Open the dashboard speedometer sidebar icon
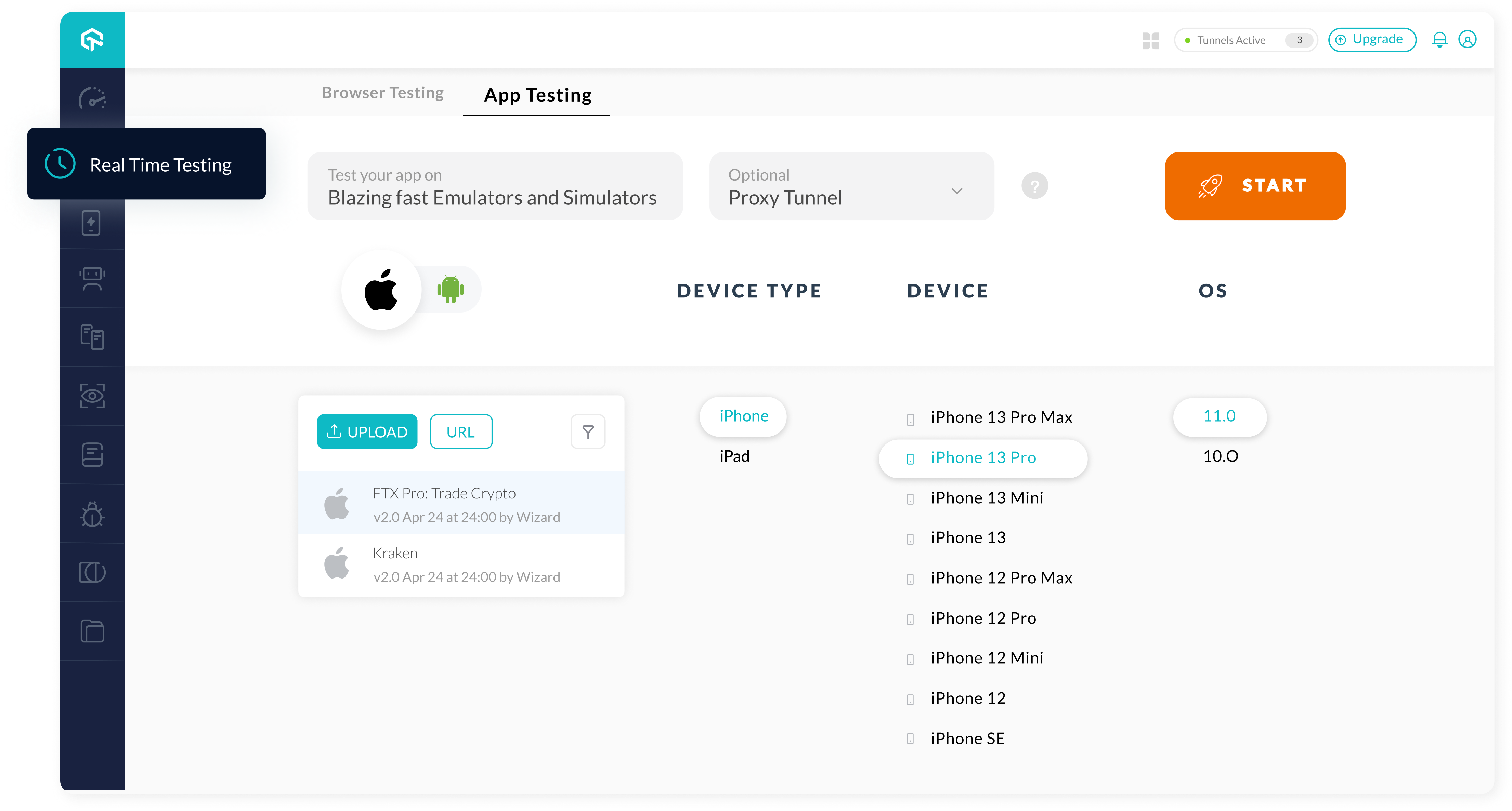The image size is (1512, 811). [x=92, y=98]
